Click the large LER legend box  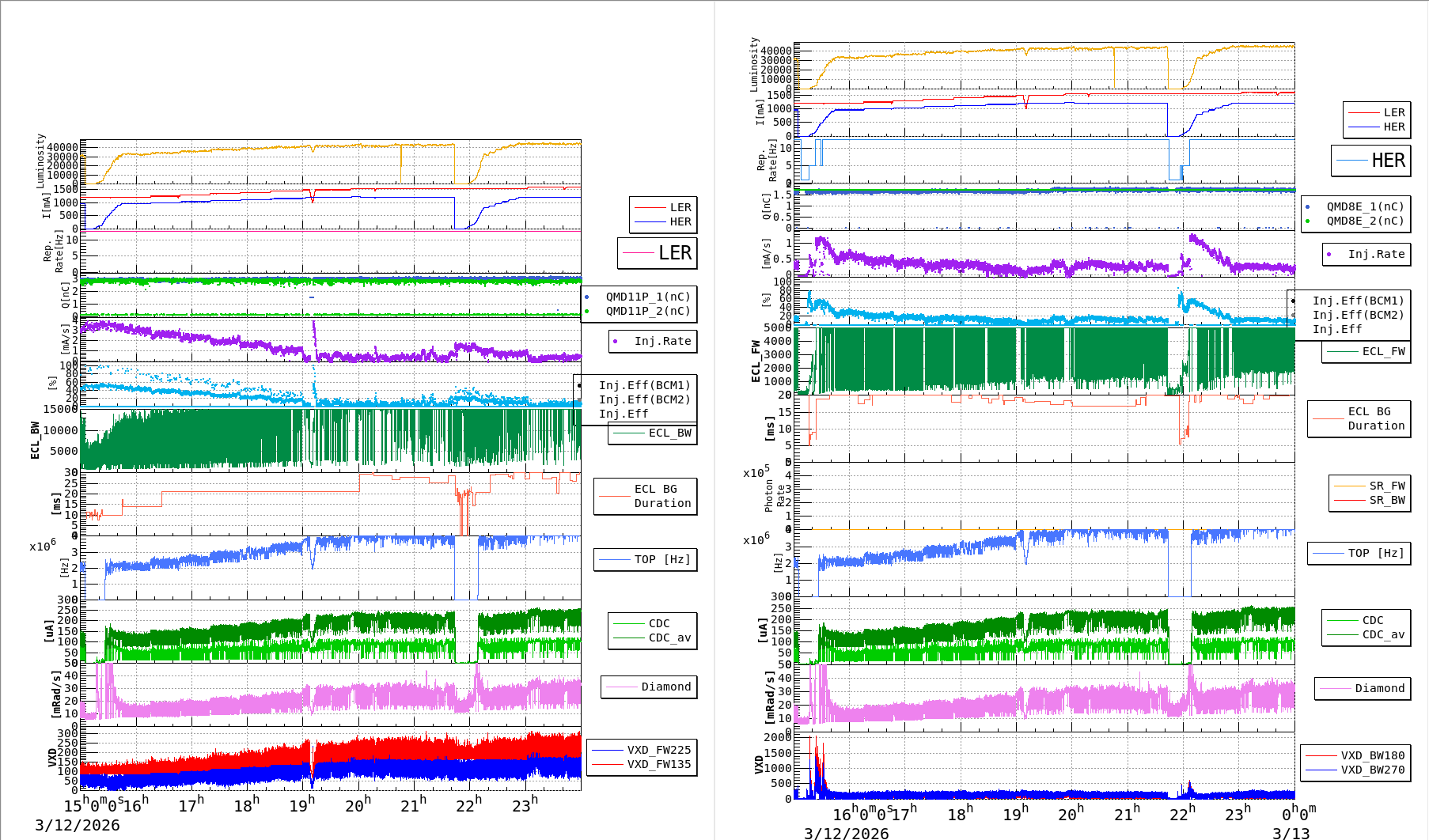(658, 253)
